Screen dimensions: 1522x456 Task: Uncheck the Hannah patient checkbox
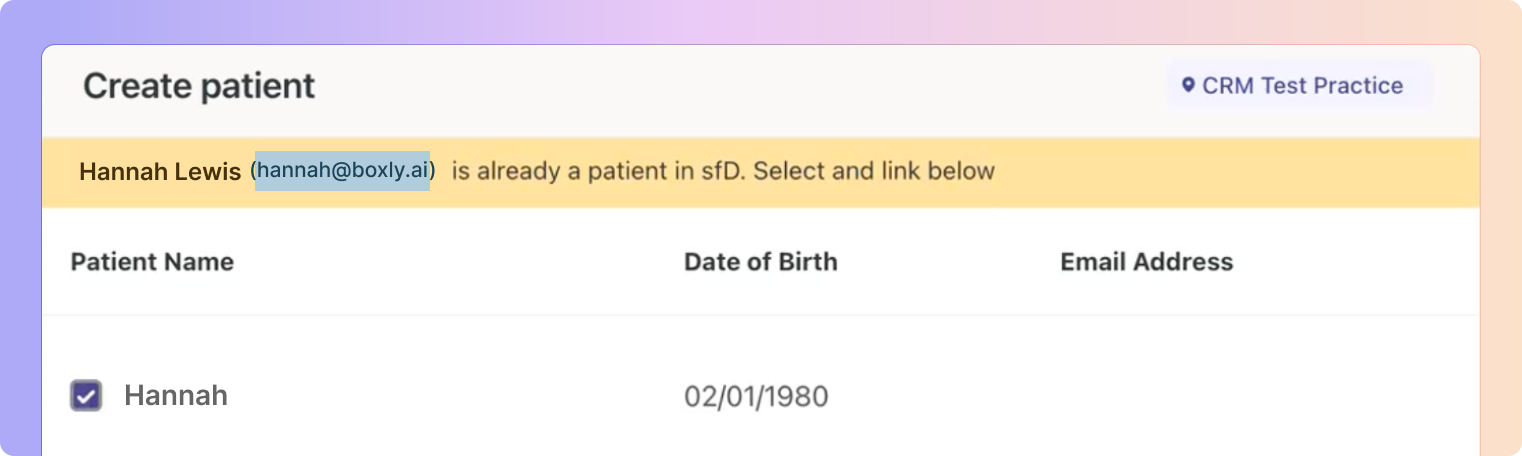coord(86,396)
